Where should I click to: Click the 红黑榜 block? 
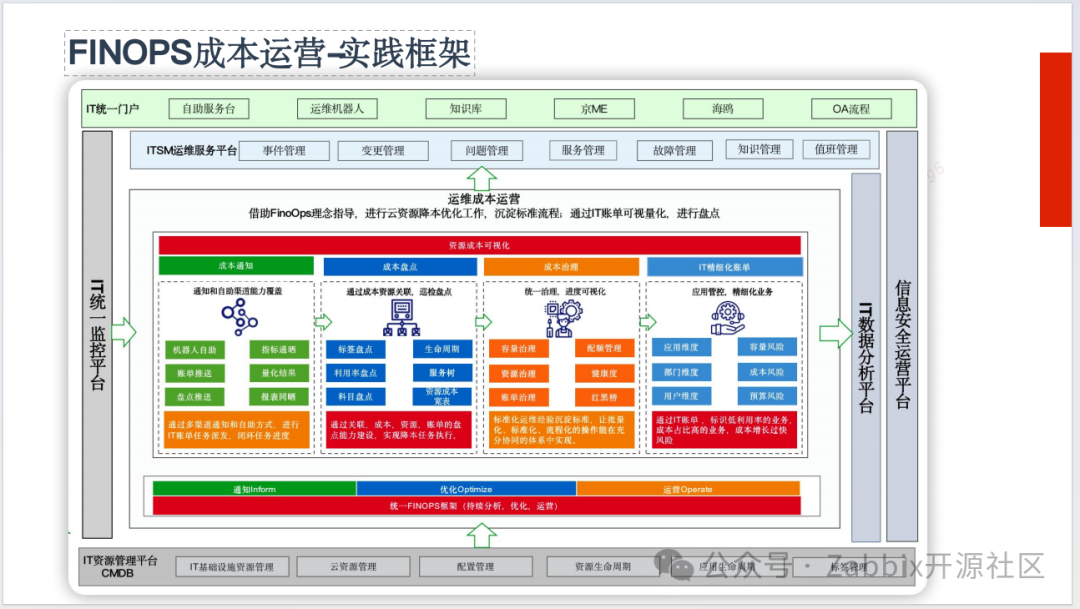click(x=604, y=398)
